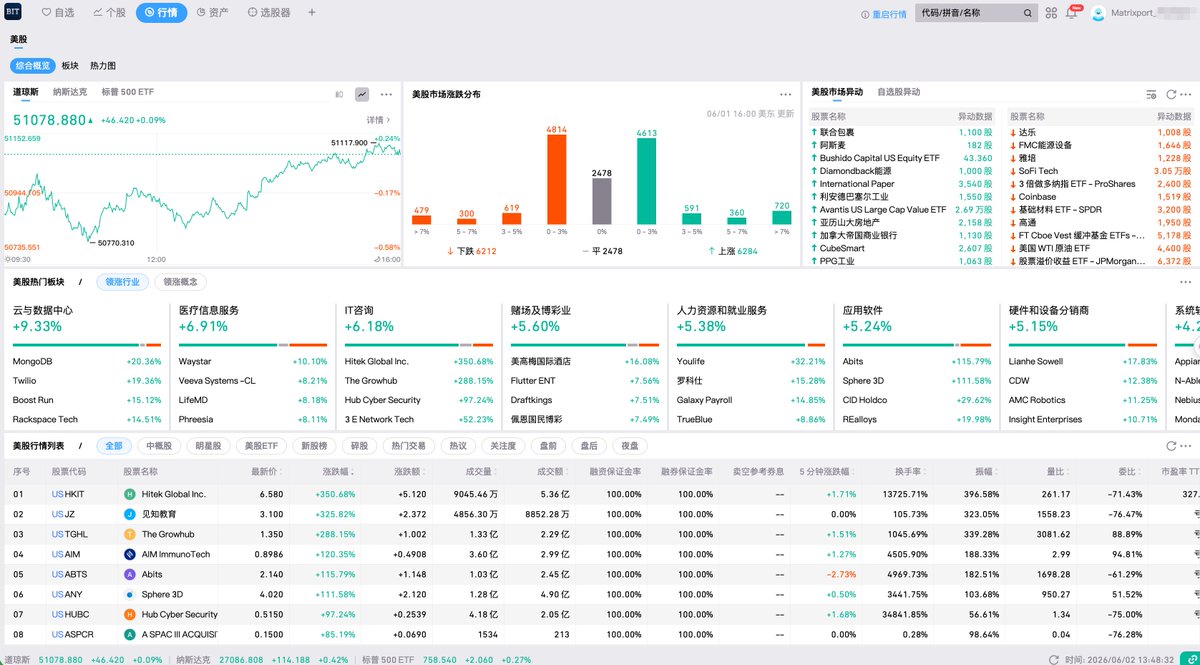Sort by the 涨跌幅 column
This screenshot has width=1200, height=665.
pyautogui.click(x=338, y=471)
